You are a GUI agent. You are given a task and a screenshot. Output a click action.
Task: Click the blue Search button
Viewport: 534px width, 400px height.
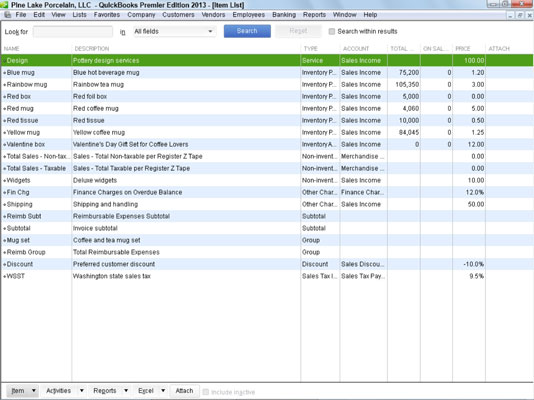pyautogui.click(x=247, y=31)
